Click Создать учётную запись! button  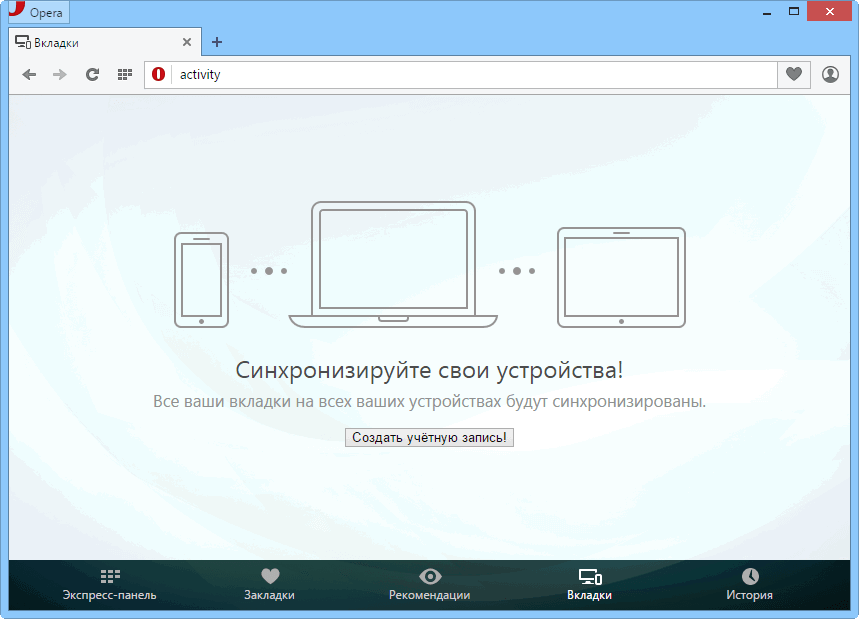430,438
